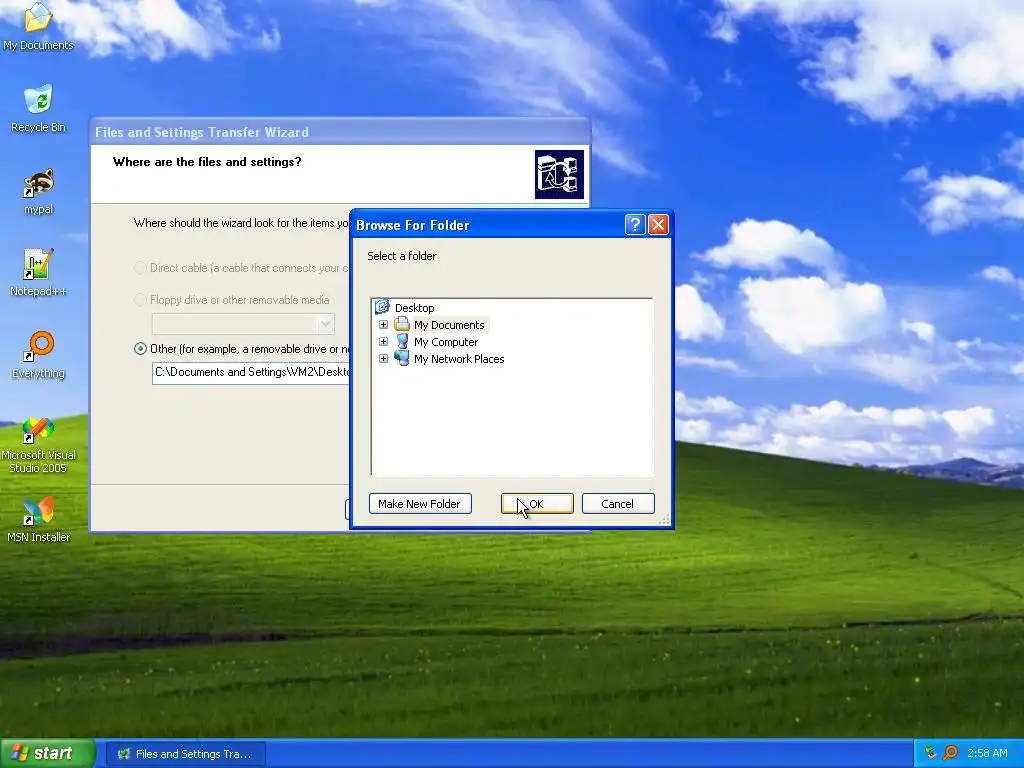Select the mypal raccoon desktop shortcut
The image size is (1024, 768).
point(38,191)
